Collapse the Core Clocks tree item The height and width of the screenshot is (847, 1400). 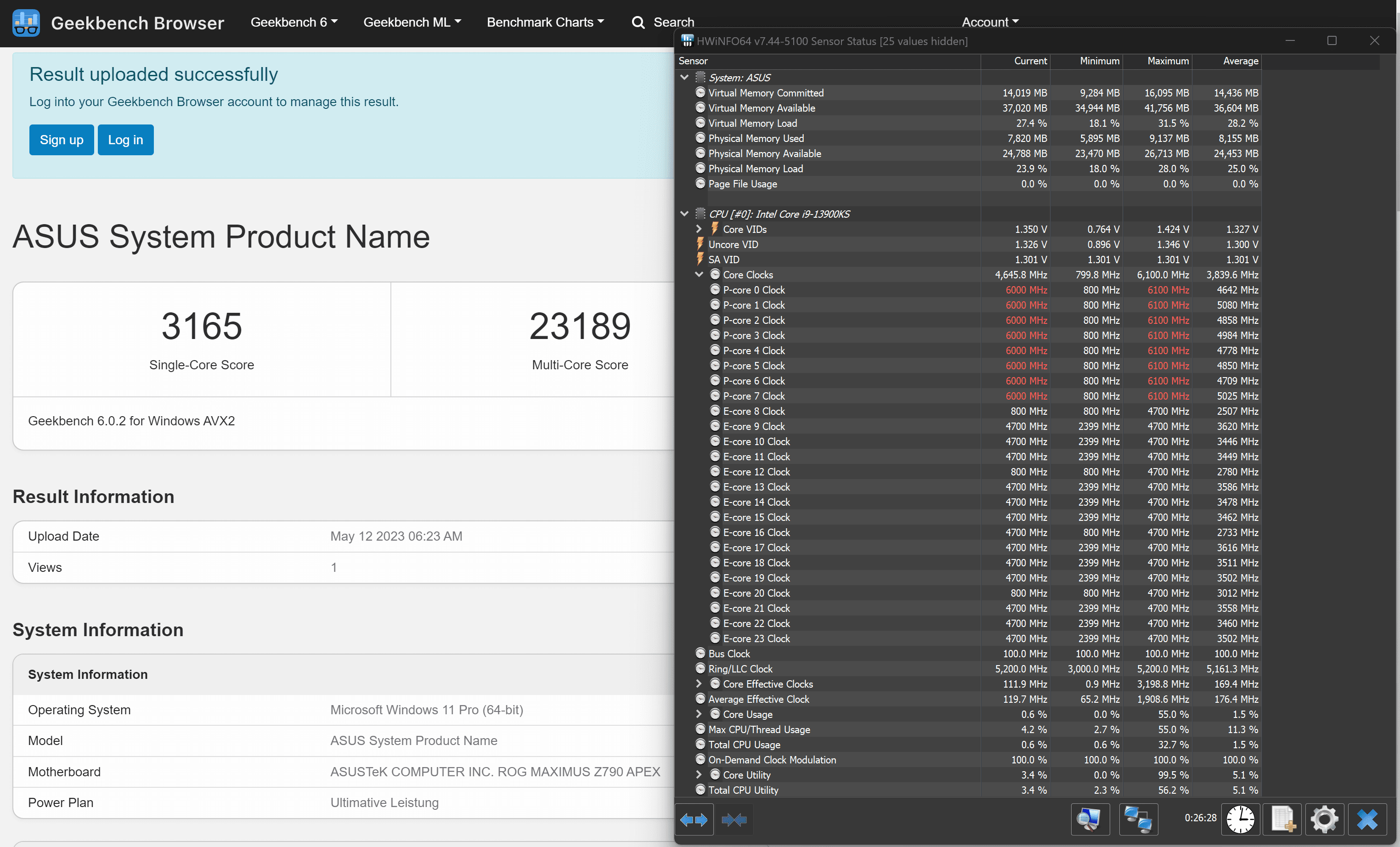pos(699,274)
